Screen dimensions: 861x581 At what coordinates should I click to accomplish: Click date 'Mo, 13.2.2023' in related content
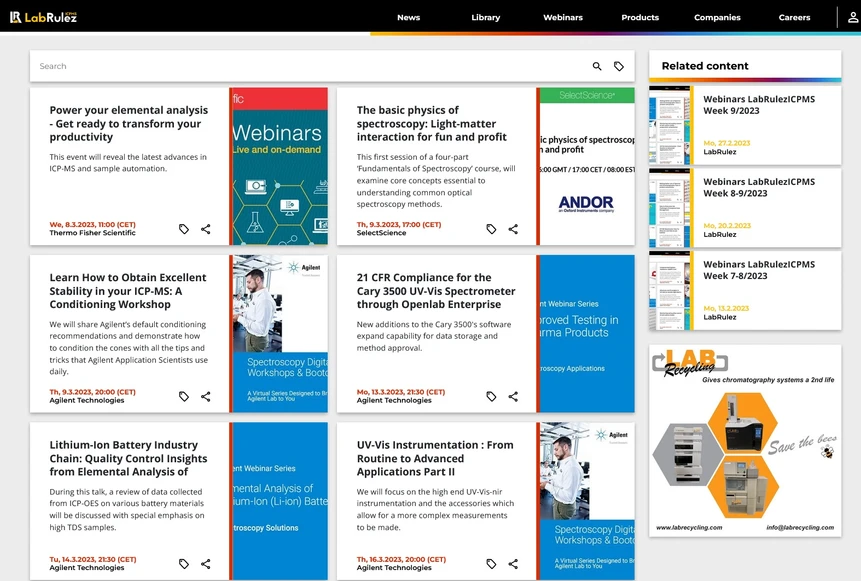(x=726, y=309)
